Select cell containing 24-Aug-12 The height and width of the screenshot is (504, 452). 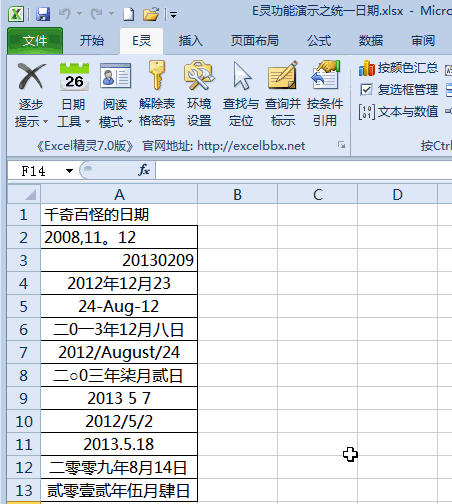pos(119,306)
